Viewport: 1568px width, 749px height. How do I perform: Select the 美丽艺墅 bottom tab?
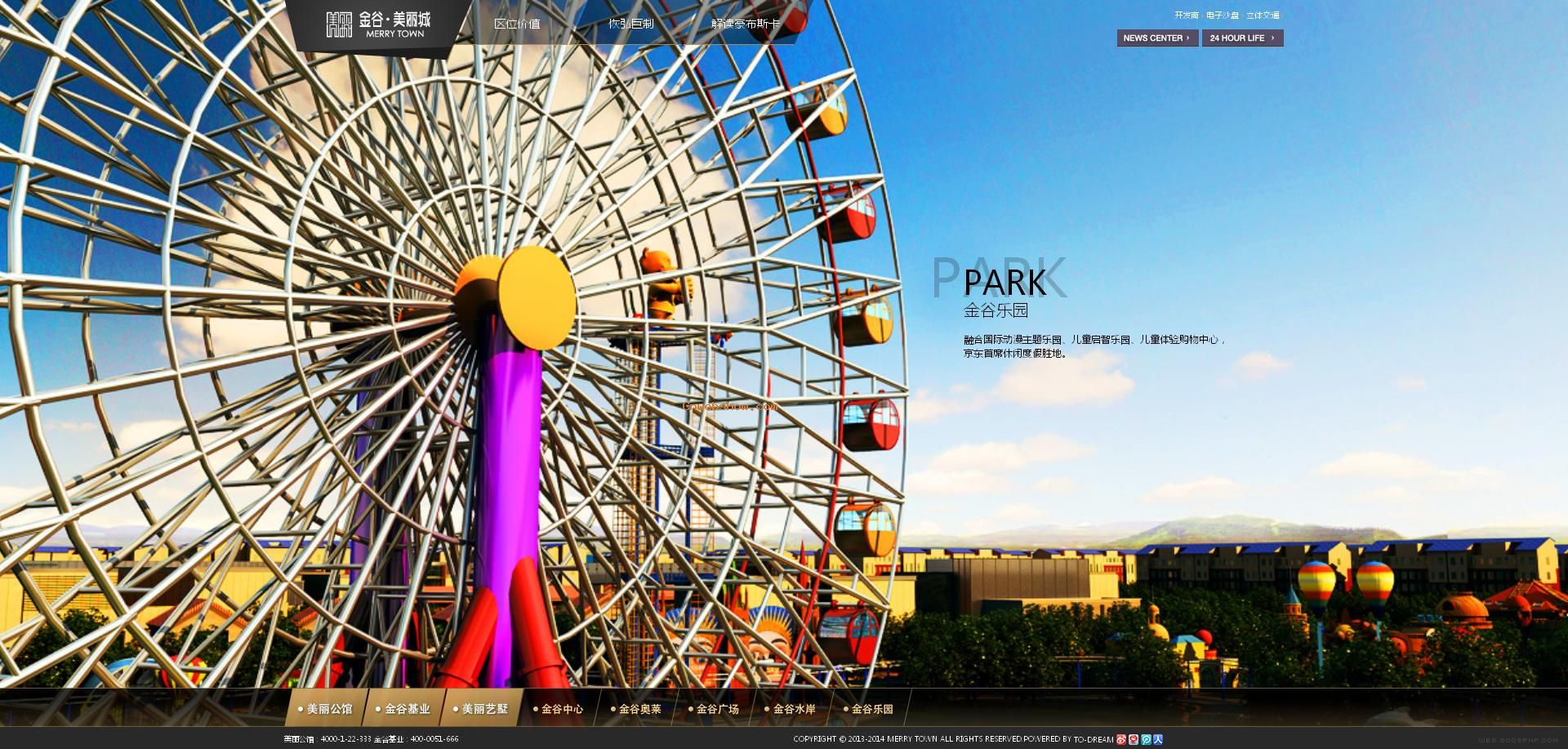[480, 709]
